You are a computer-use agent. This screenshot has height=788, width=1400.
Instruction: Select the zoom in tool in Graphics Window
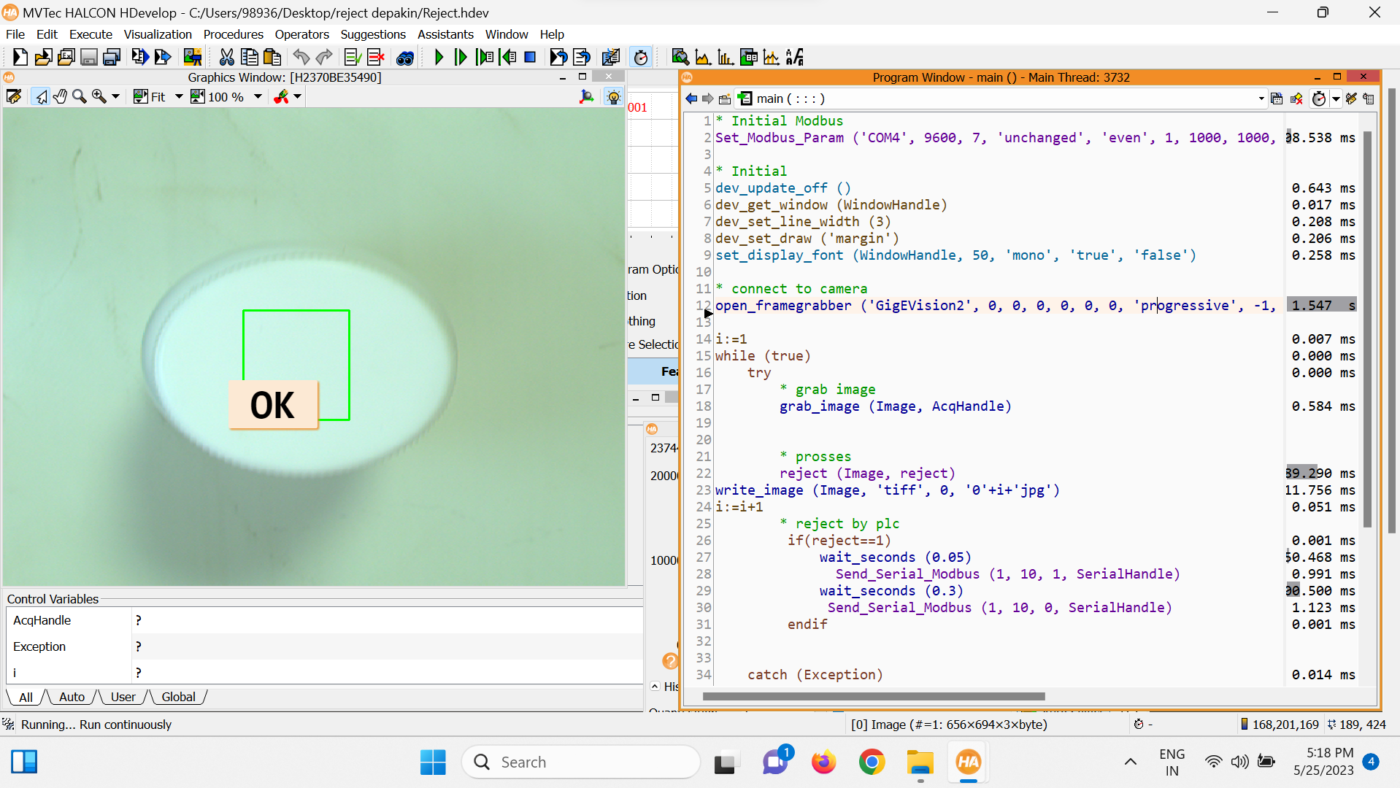pos(99,97)
